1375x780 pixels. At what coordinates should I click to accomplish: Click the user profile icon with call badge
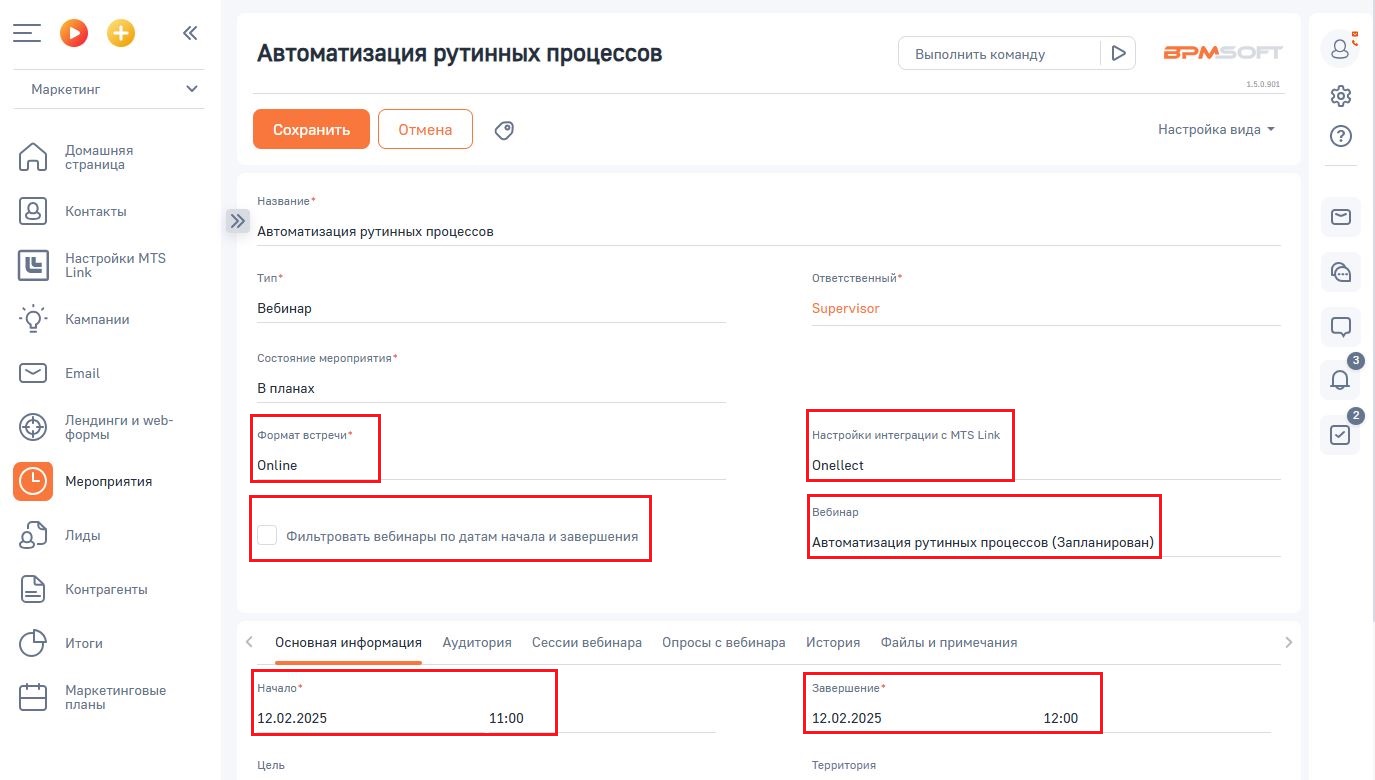(x=1340, y=47)
